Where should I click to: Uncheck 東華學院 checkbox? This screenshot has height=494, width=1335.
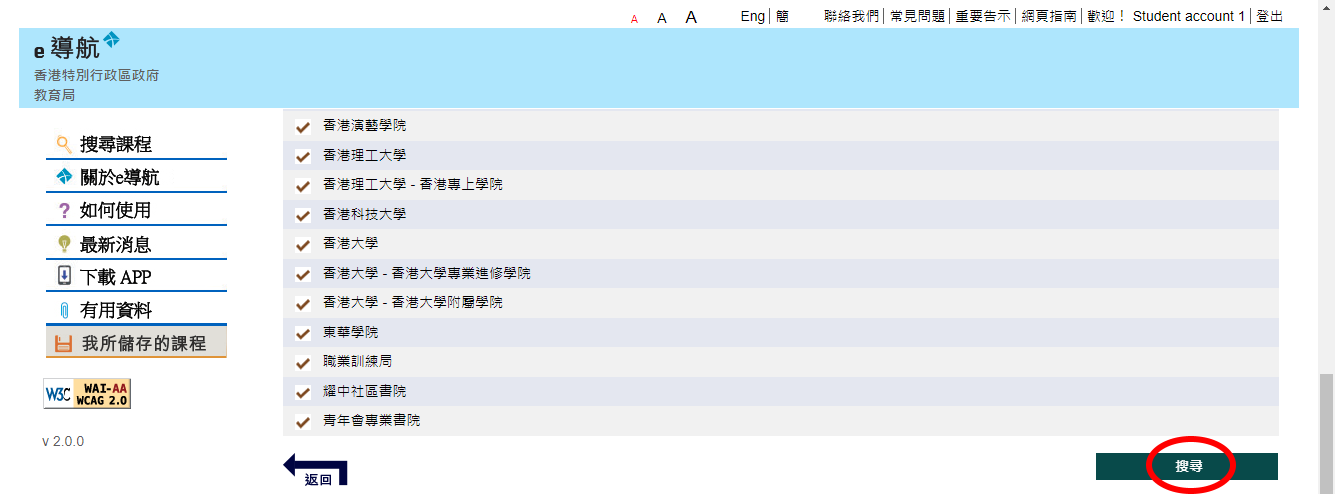(302, 333)
